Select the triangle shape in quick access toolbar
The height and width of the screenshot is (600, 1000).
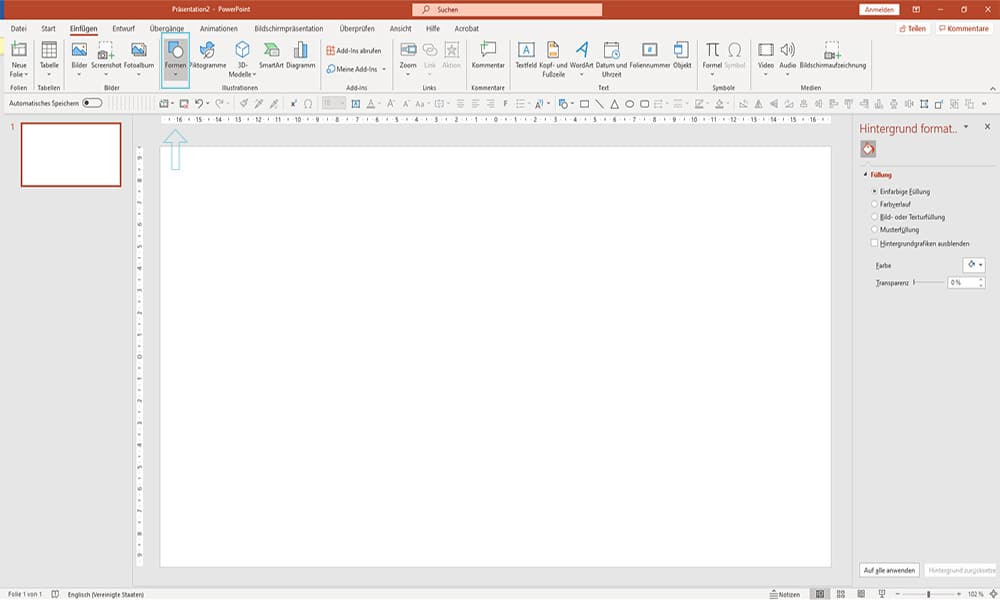click(614, 104)
